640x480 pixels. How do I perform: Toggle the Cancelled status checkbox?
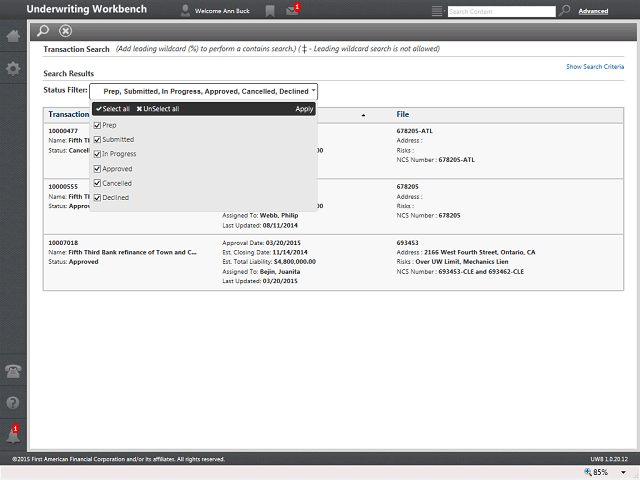click(97, 183)
